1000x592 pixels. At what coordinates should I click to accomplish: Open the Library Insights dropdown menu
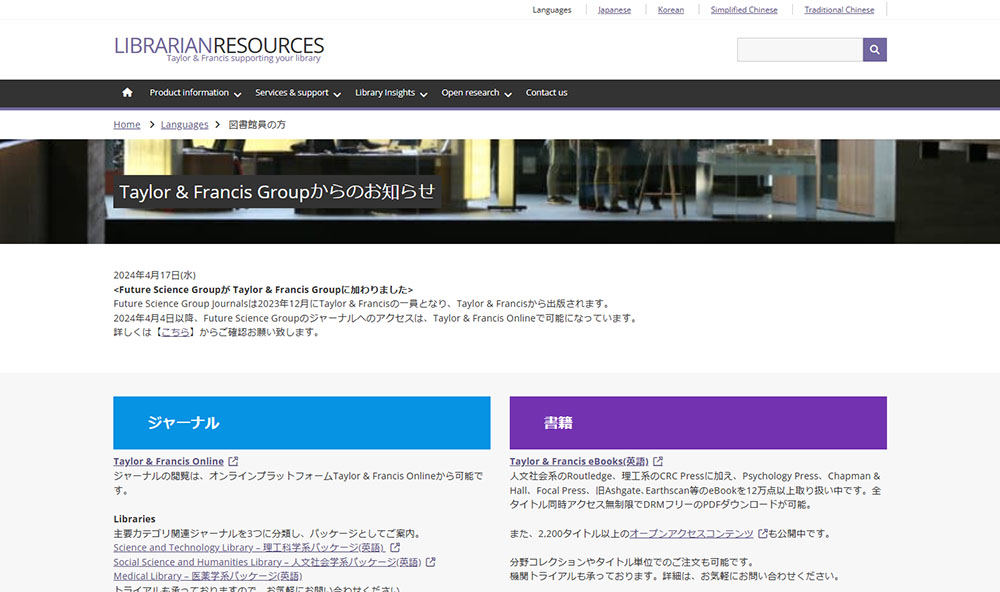pos(390,93)
